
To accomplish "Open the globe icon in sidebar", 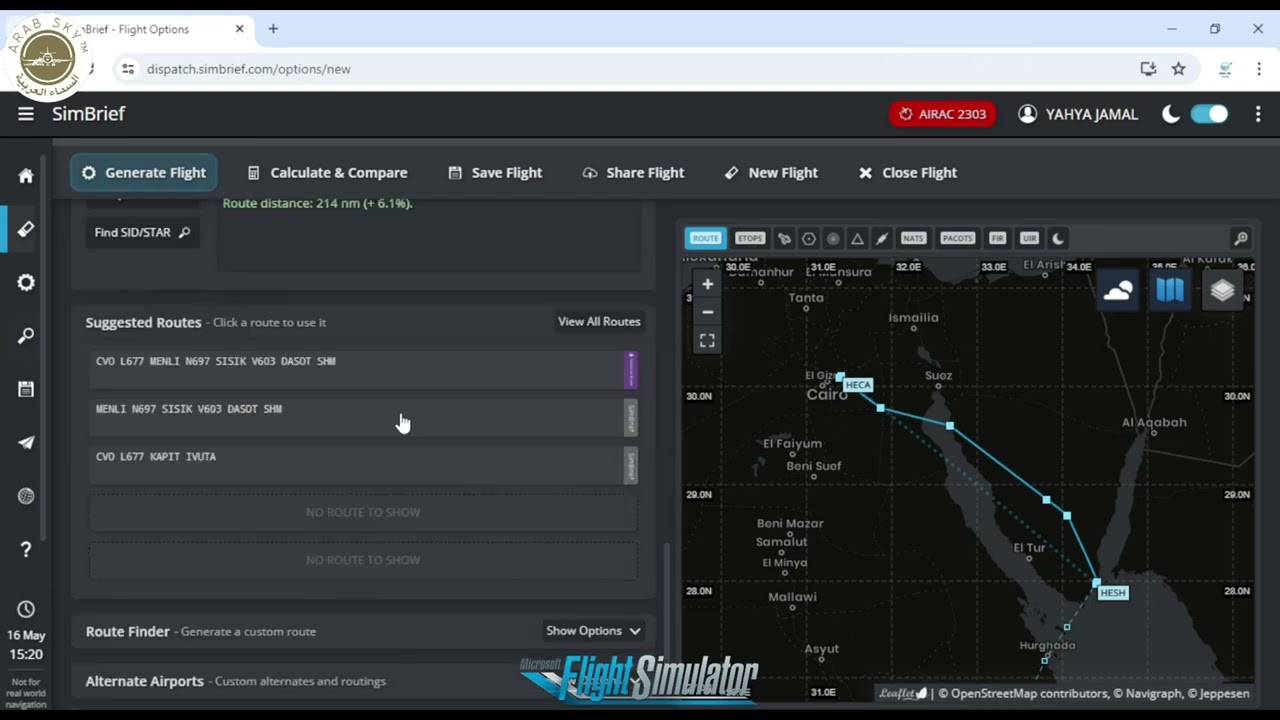I will [26, 496].
